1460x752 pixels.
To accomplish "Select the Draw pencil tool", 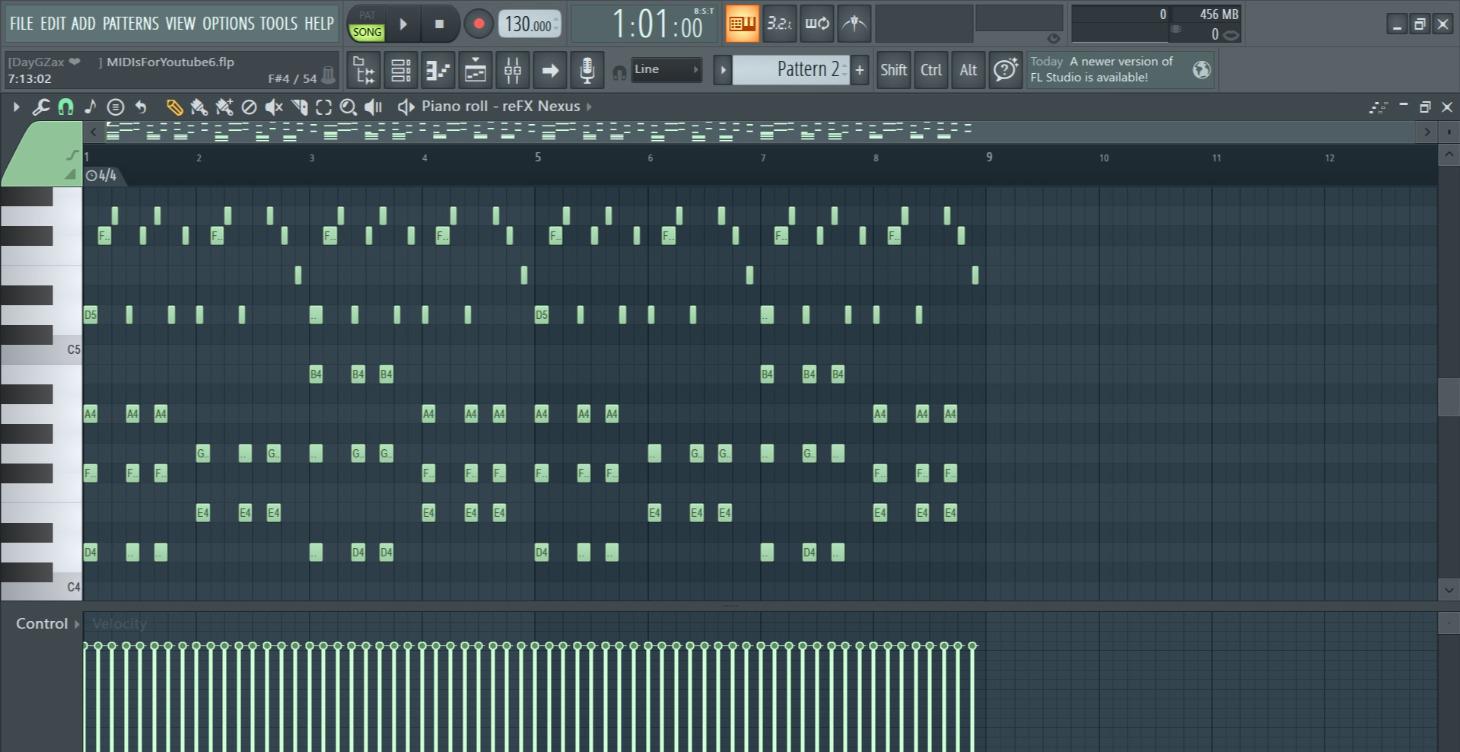I will point(174,107).
